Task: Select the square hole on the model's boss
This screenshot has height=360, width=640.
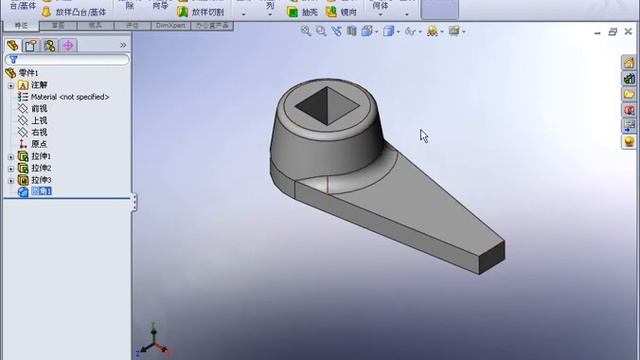Action: [327, 106]
